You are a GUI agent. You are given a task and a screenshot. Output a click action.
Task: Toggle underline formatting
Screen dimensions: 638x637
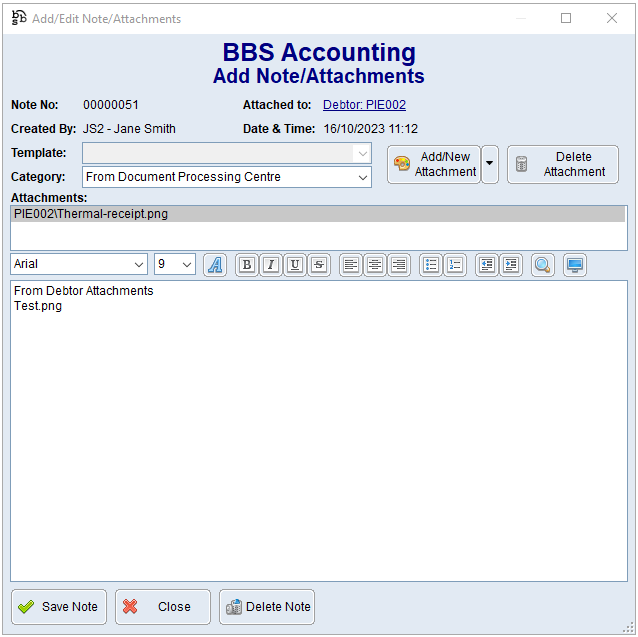pos(295,265)
